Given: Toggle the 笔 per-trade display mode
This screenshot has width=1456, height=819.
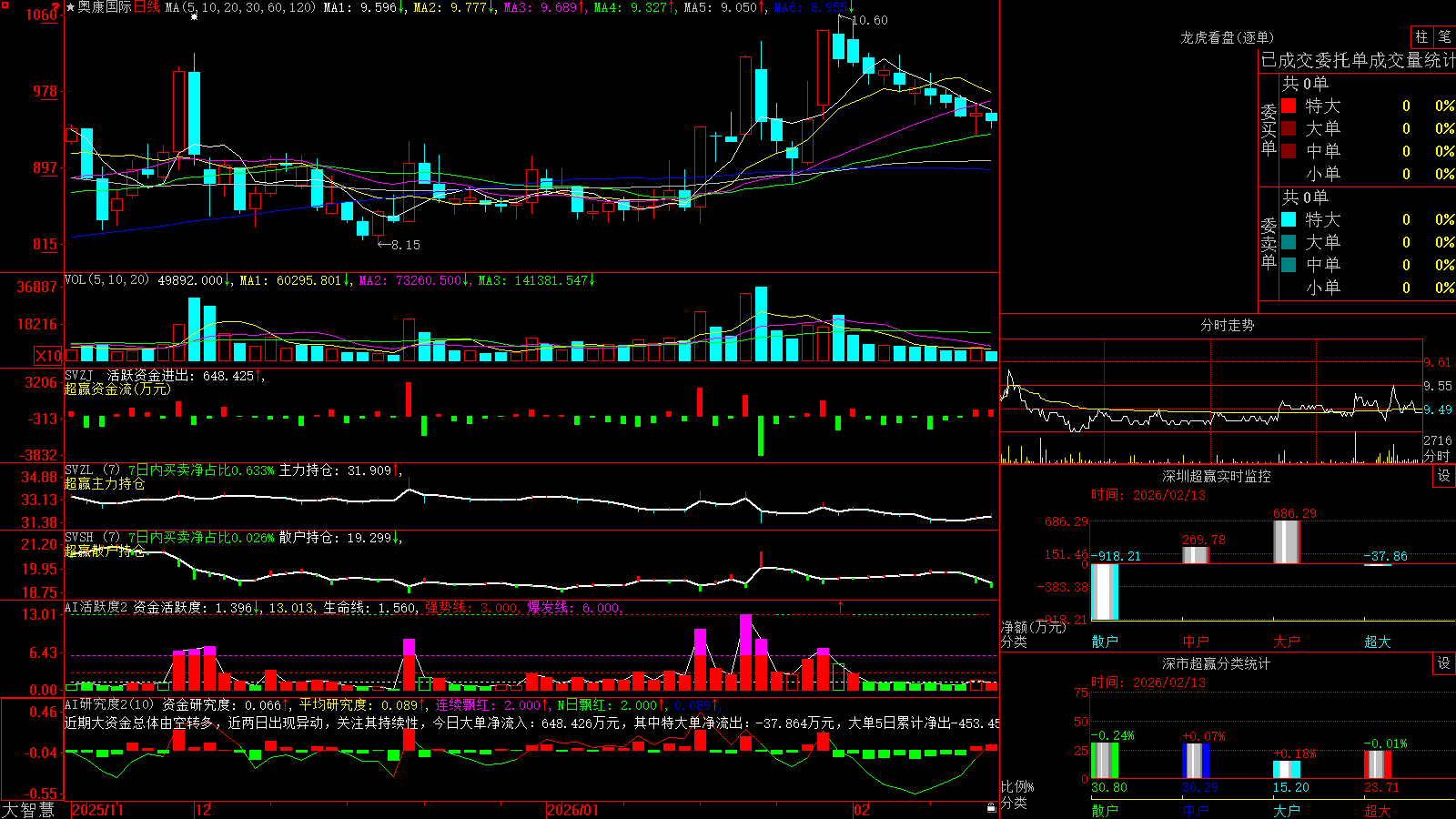Looking at the screenshot, I should click(x=1444, y=37).
